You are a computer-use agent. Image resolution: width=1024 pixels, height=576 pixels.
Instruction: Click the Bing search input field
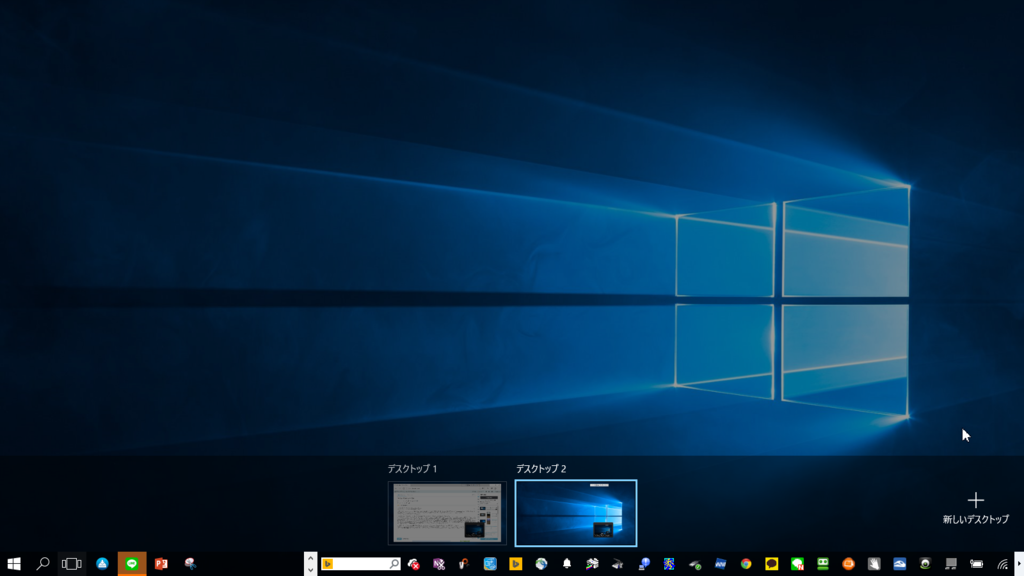(x=360, y=564)
